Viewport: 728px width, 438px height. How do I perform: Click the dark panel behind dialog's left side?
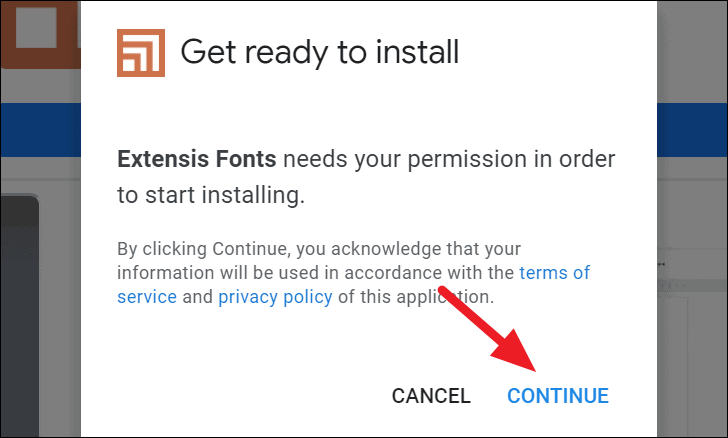[x=20, y=316]
